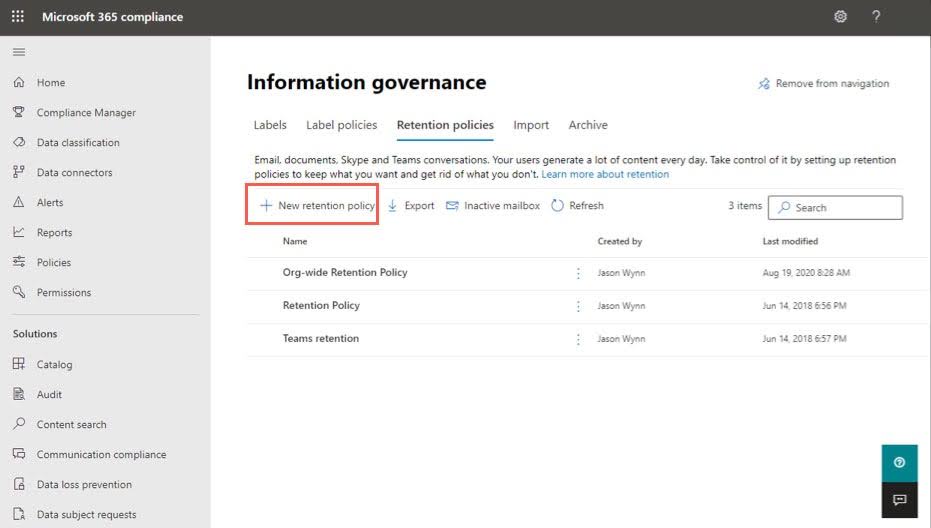The image size is (931, 528).
Task: Click the Inactive mailbox envelope icon
Action: (452, 205)
